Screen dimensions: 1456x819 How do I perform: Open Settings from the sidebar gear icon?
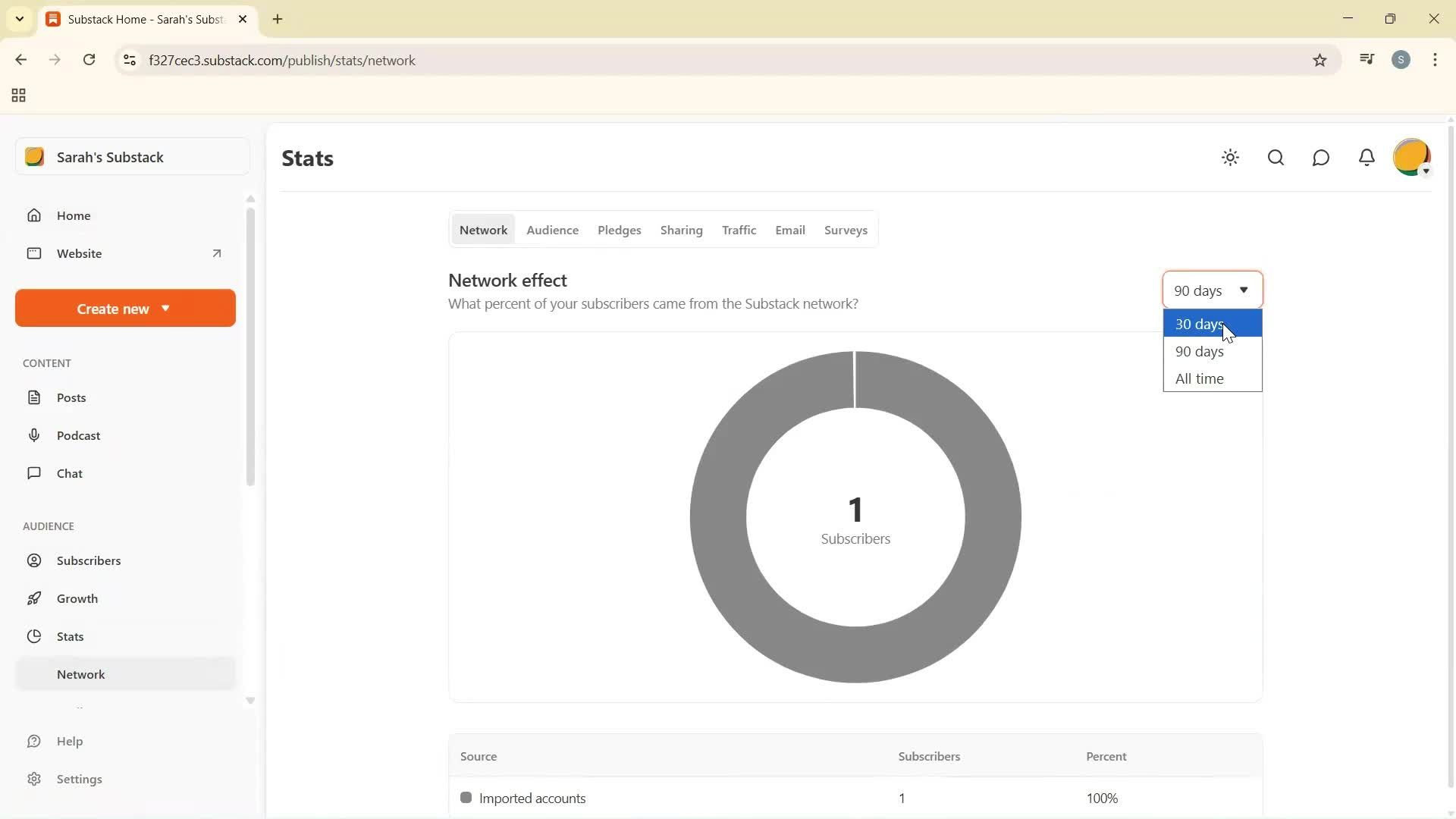[x=80, y=779]
